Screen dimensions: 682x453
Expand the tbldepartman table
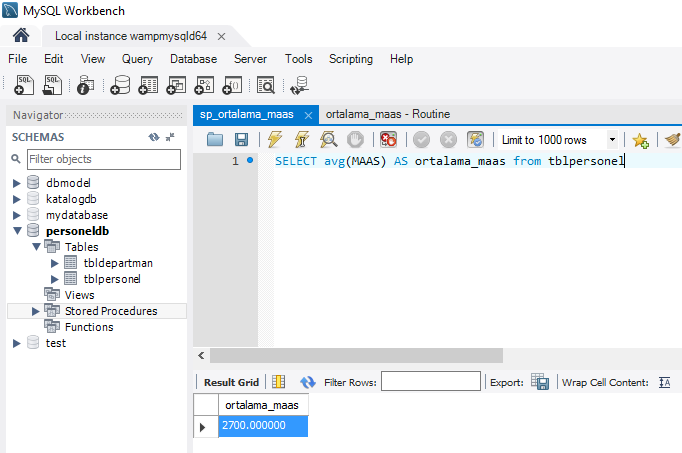[x=54, y=263]
